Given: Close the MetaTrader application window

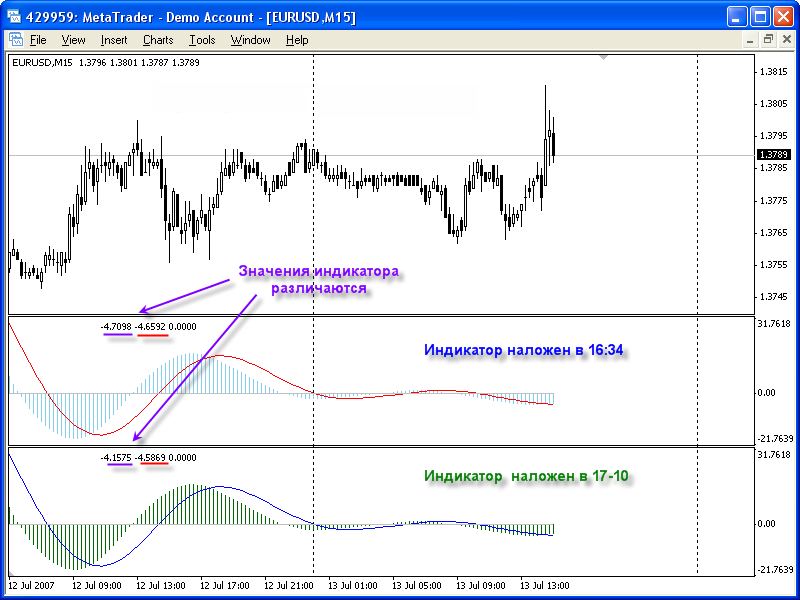Looking at the screenshot, I should click(x=783, y=17).
